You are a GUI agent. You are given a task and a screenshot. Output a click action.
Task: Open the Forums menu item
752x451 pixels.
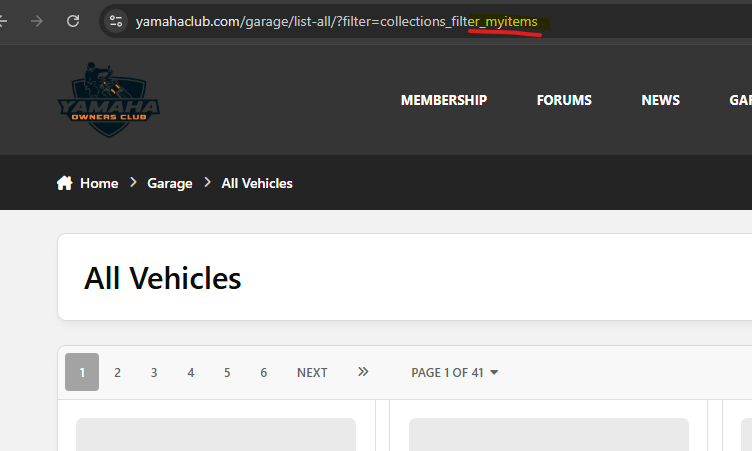pos(564,100)
